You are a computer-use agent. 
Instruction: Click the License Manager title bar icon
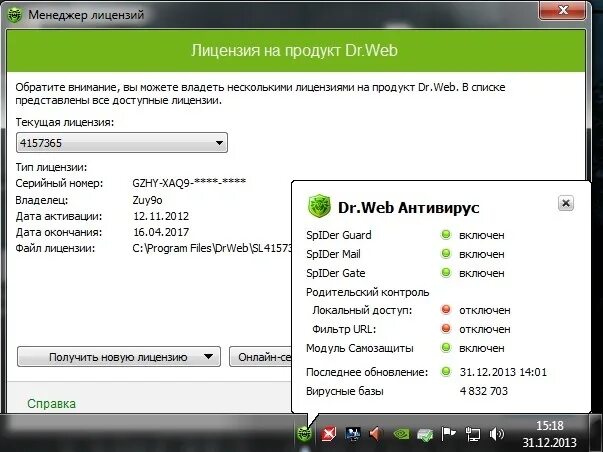15,15
